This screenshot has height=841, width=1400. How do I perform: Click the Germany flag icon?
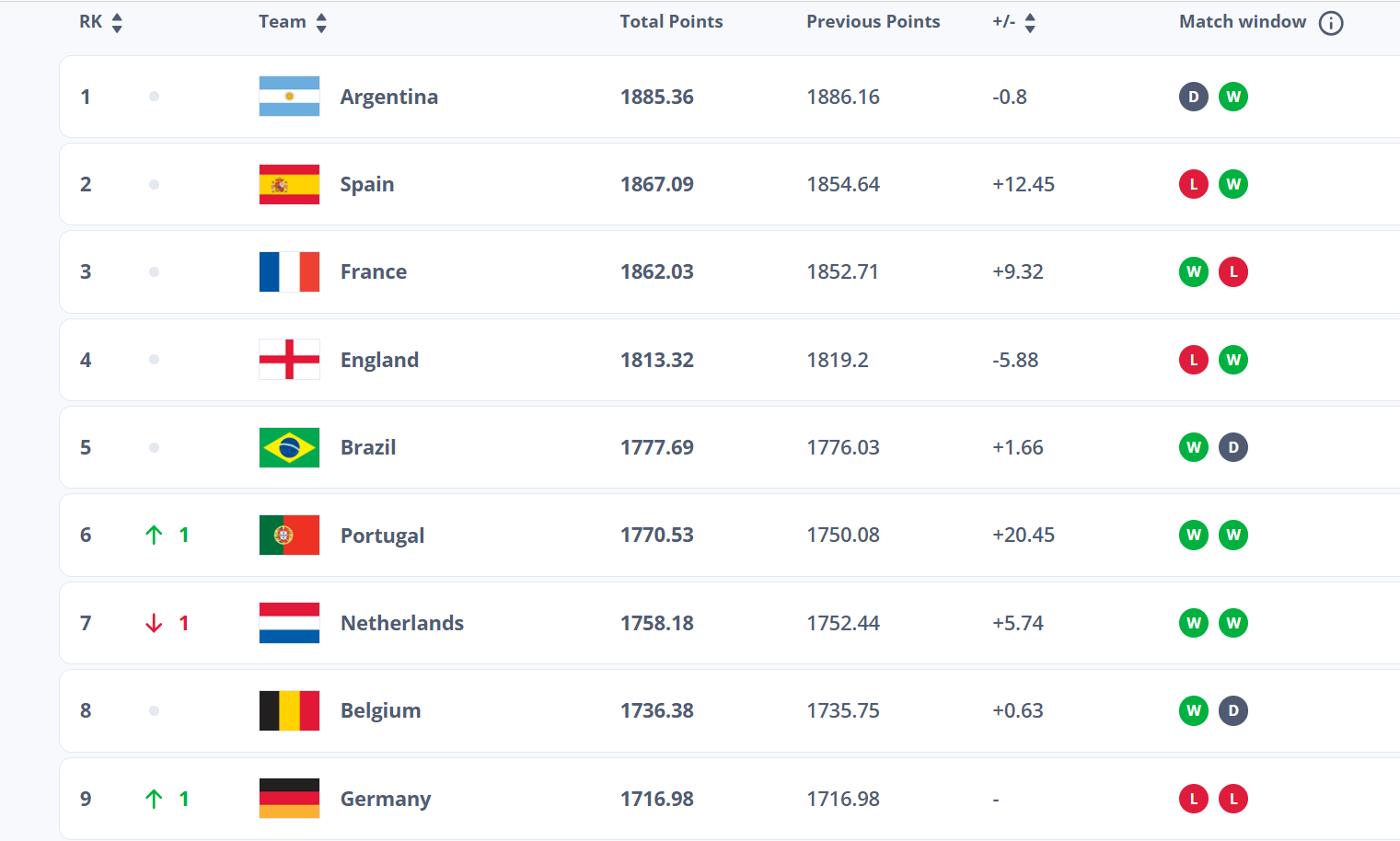click(x=288, y=799)
